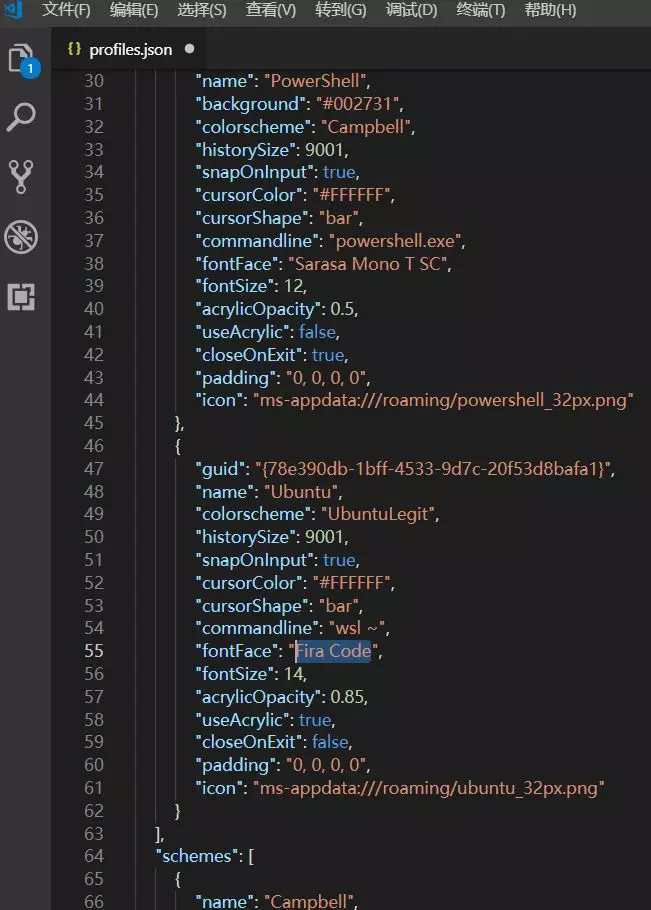Open the Search view in activity bar
The width and height of the screenshot is (651, 910).
tap(21, 118)
